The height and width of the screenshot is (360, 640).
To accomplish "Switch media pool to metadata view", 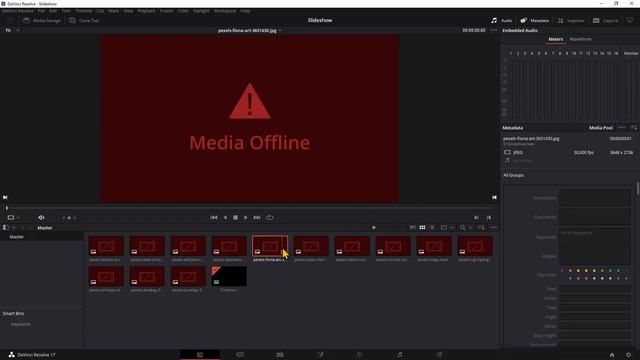I will (x=413, y=228).
